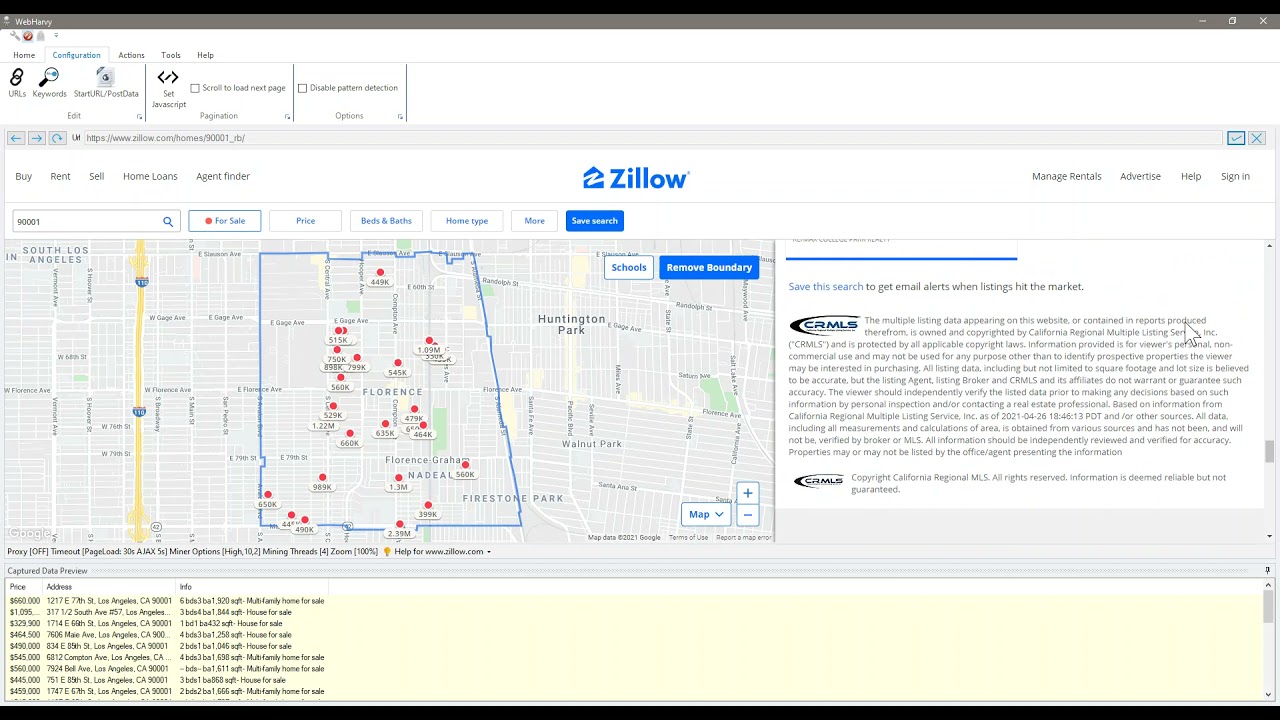
Task: Open the Price filter dropdown
Action: pyautogui.click(x=305, y=221)
